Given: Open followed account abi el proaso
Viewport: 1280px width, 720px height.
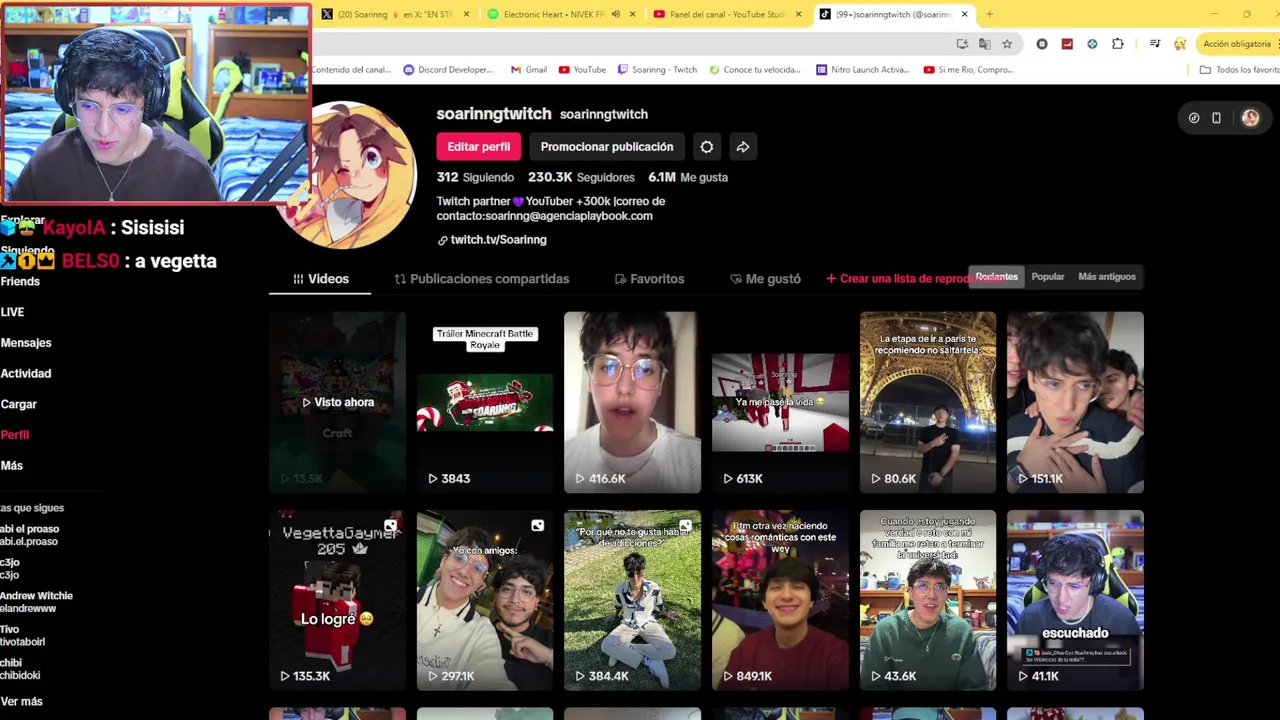Looking at the screenshot, I should coord(30,535).
